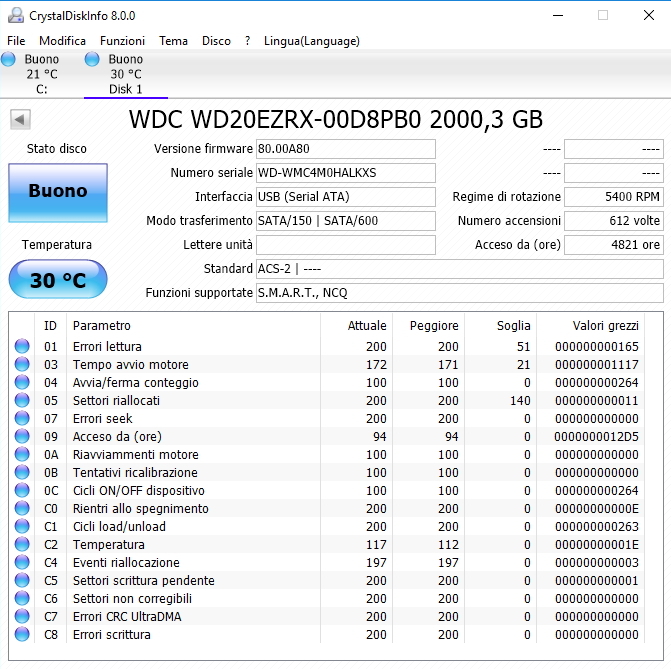Click the Regime di rotazione 5400 RPM field
This screenshot has height=669, width=671.
(614, 197)
